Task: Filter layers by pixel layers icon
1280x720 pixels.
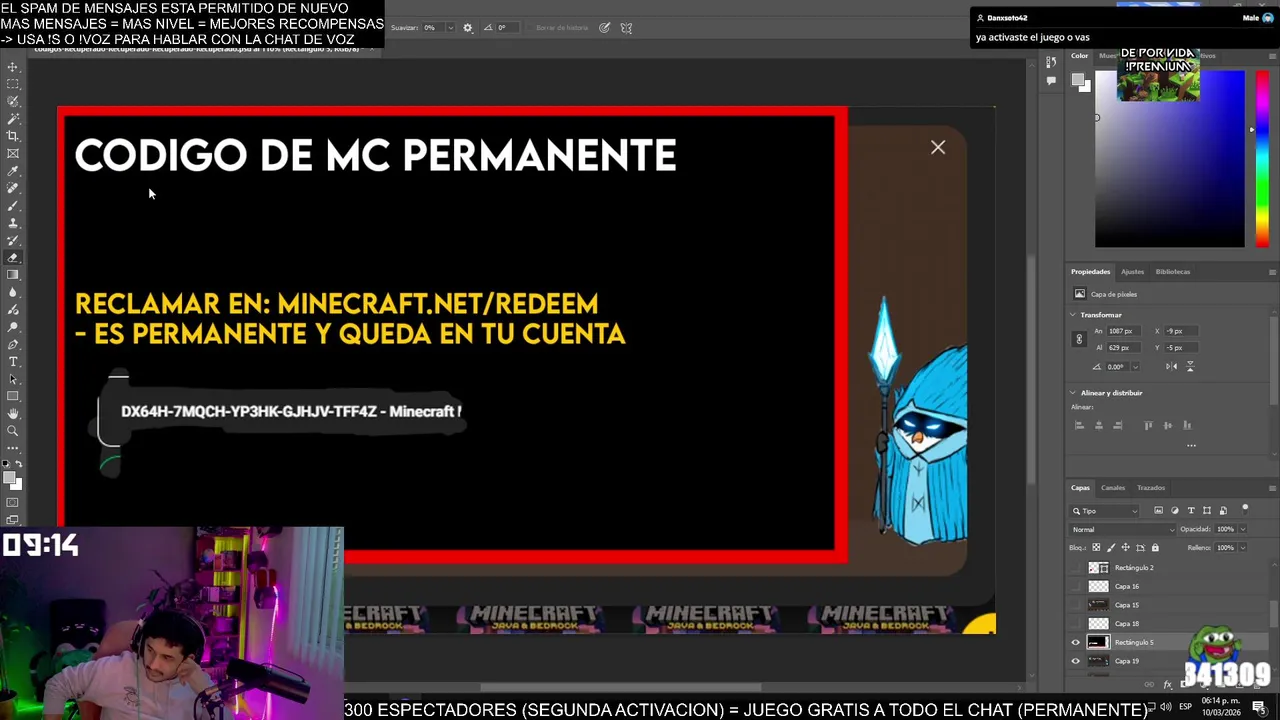Action: point(1159,510)
